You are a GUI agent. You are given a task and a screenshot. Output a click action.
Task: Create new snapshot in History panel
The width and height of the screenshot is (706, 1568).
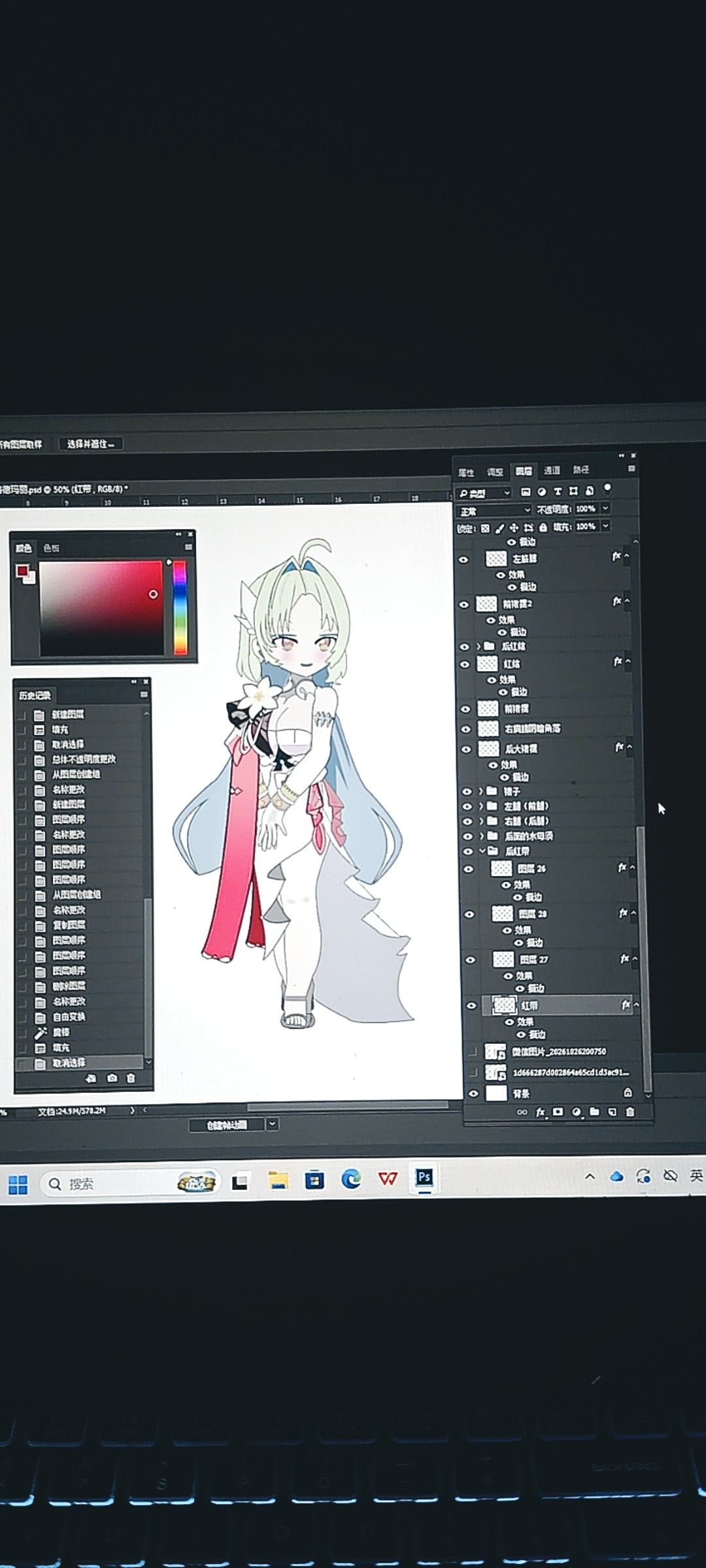tap(112, 1079)
